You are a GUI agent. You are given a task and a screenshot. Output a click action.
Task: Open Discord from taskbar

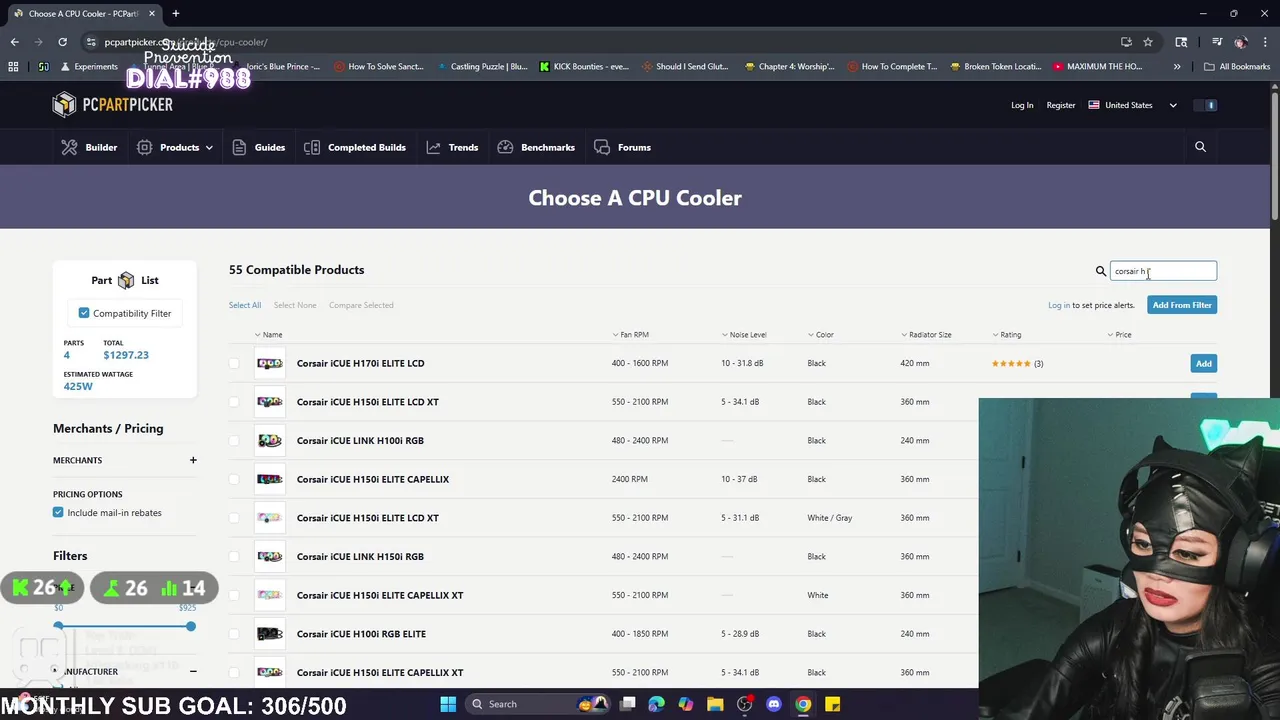tap(773, 704)
